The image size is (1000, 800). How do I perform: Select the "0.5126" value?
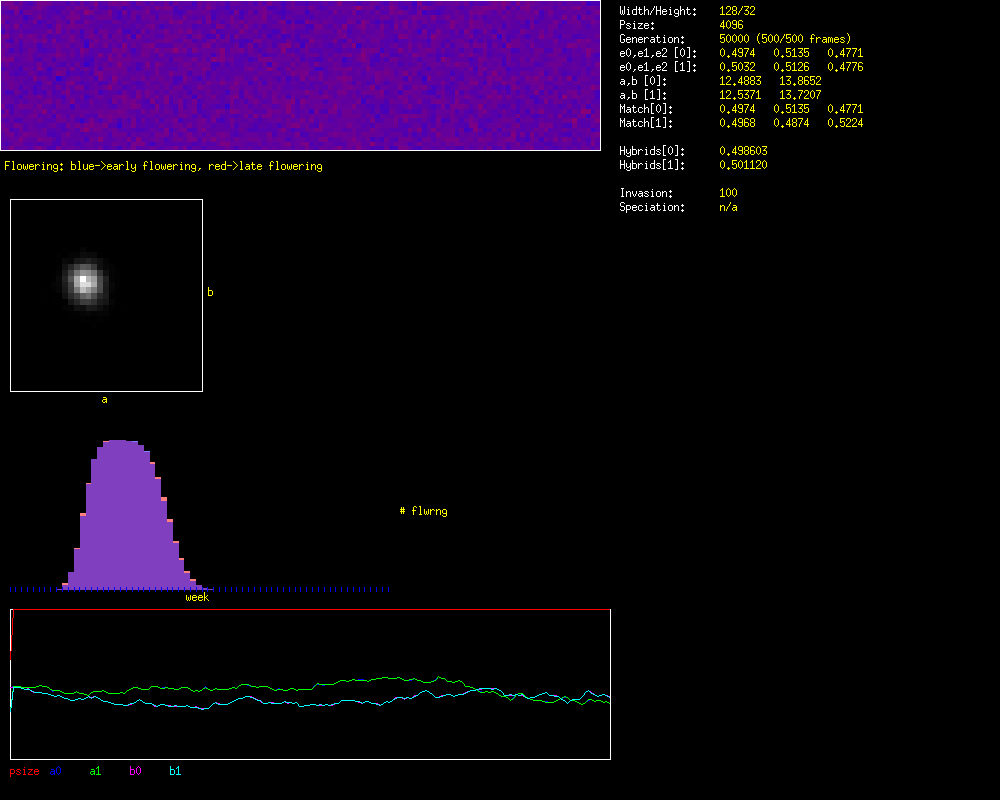tap(791, 68)
